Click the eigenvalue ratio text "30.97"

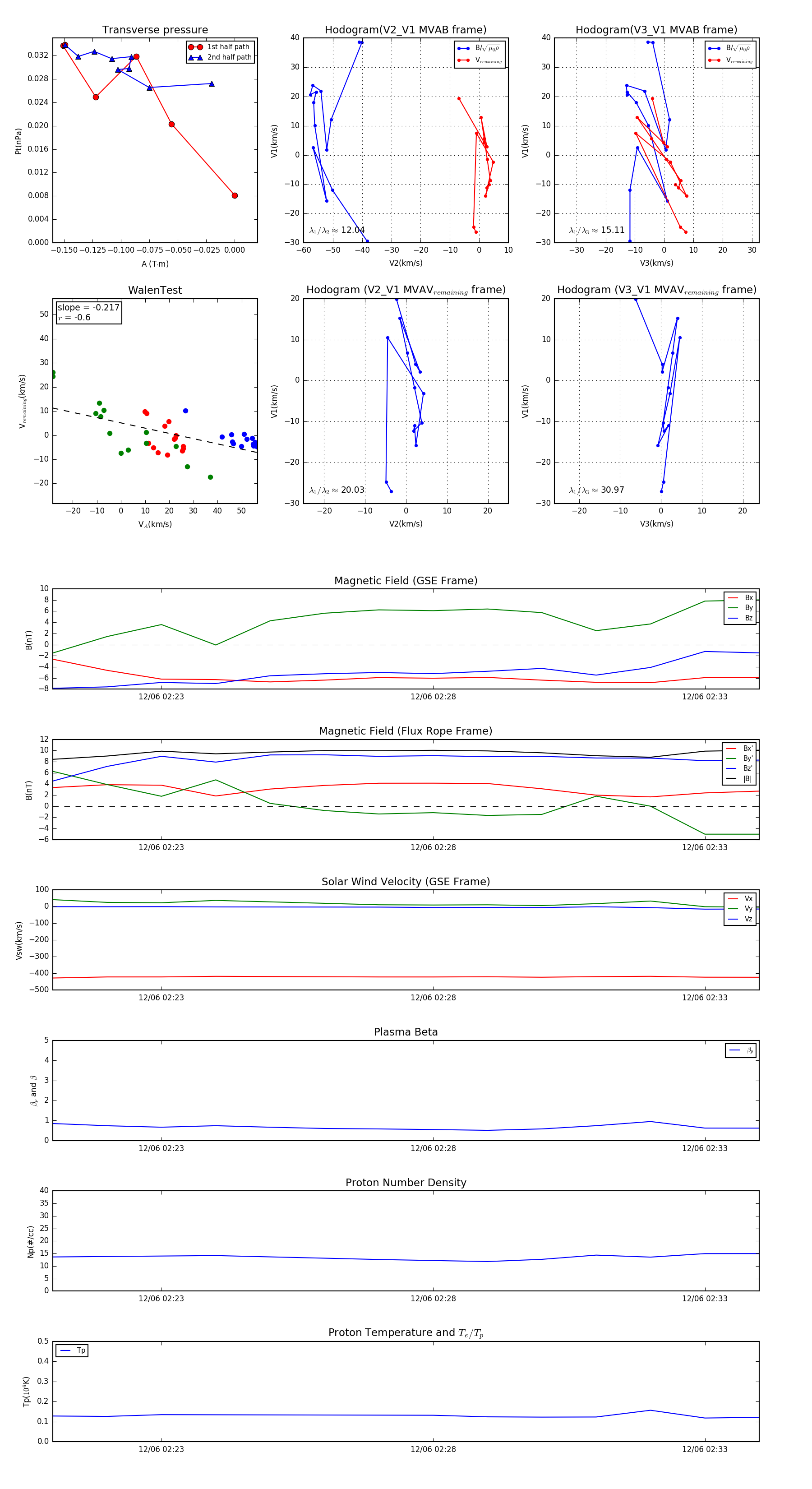(x=613, y=490)
